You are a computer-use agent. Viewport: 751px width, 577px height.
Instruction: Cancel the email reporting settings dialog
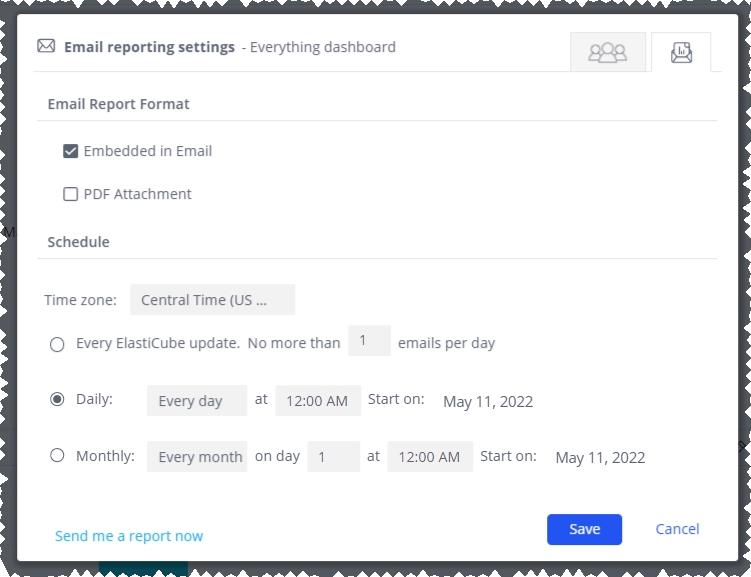pos(677,529)
